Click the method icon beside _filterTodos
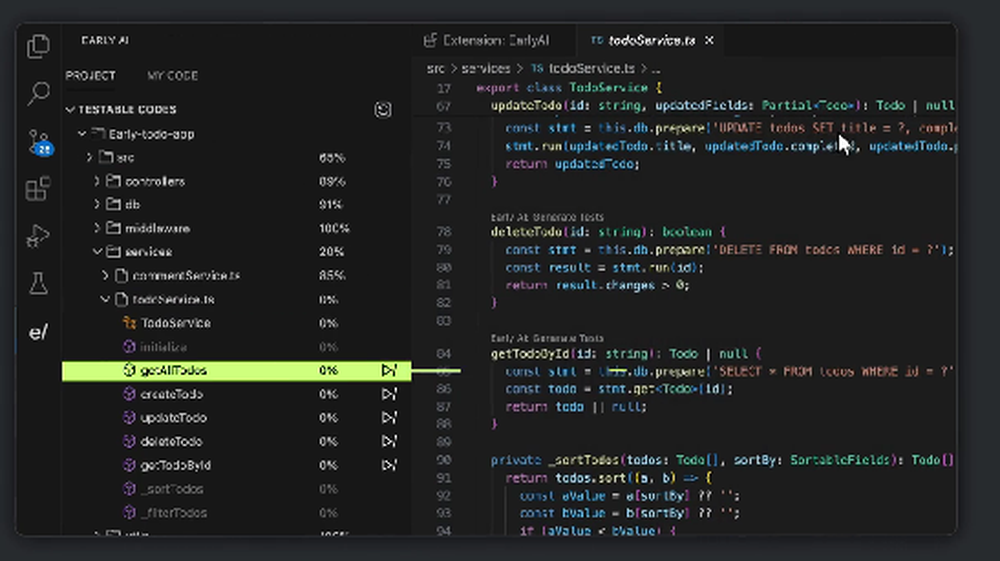The width and height of the screenshot is (1000, 561). point(129,513)
